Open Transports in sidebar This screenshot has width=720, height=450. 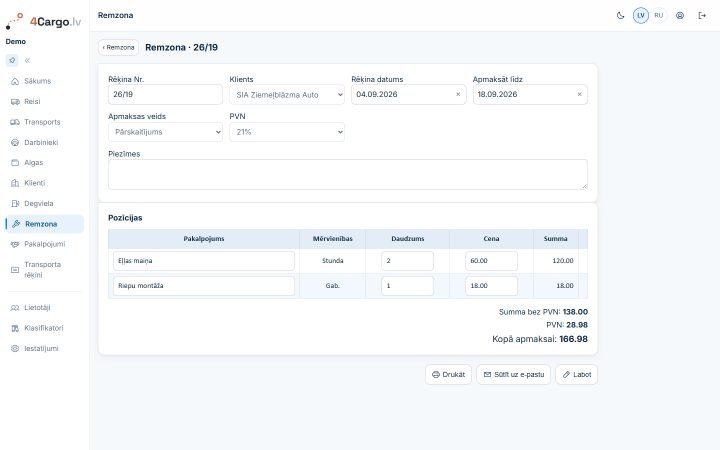[45, 122]
